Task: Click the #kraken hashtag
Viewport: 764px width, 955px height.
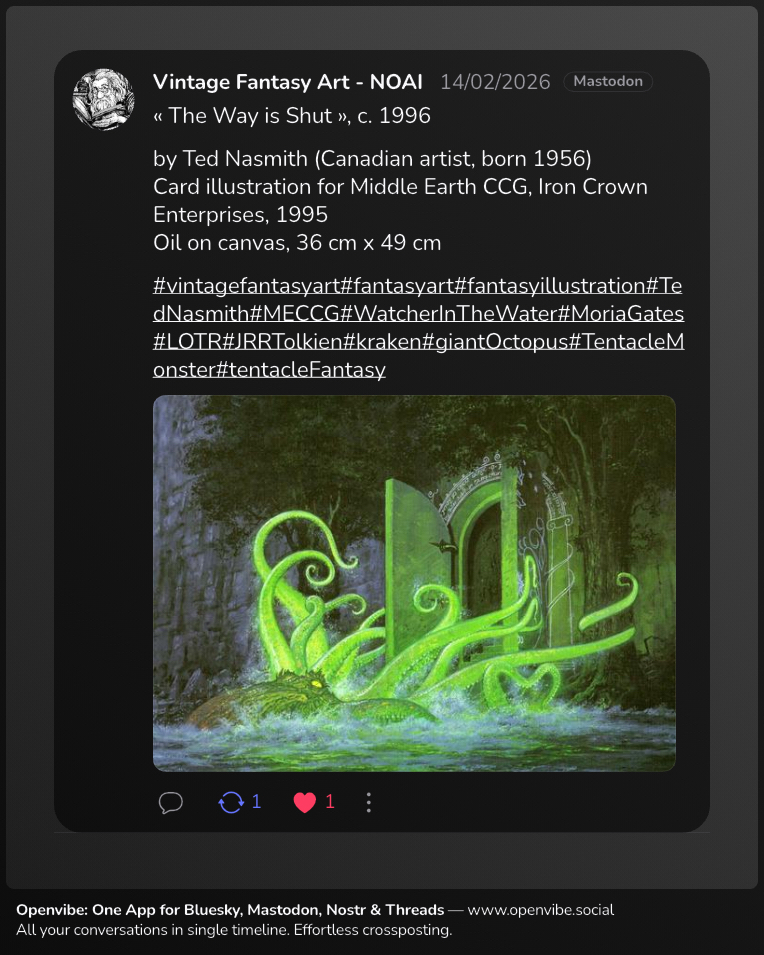Action: [382, 342]
